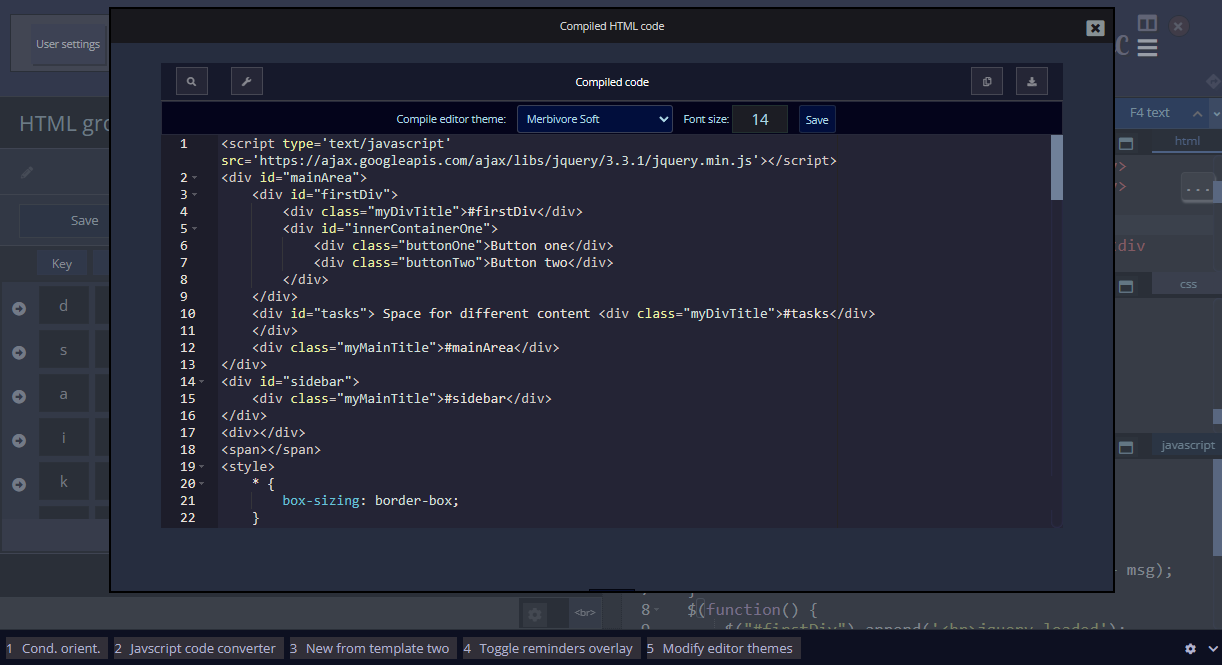Click the arrow icon beside key k
Image resolution: width=1222 pixels, height=665 pixels.
pyautogui.click(x=19, y=484)
